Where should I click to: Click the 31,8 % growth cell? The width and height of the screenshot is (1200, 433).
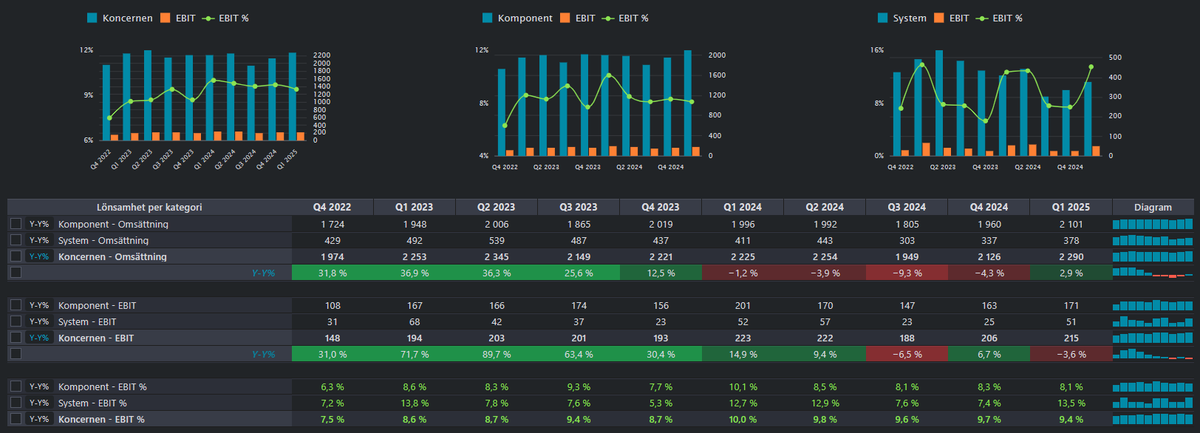332,273
